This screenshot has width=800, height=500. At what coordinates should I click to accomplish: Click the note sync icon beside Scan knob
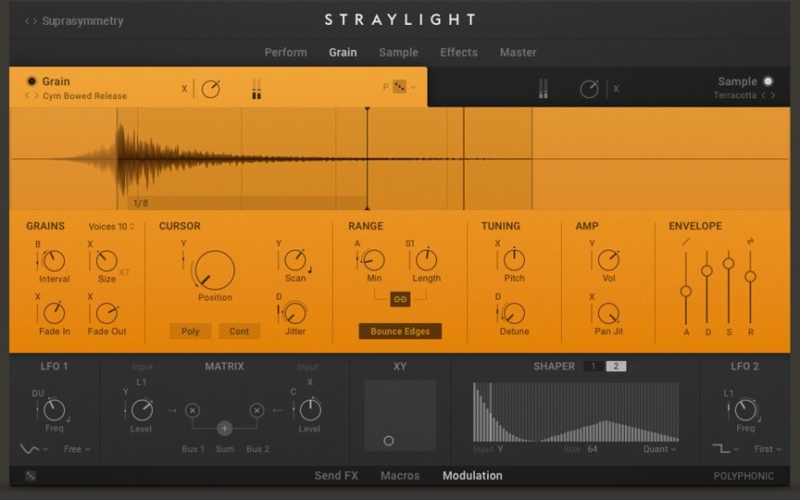coord(309,270)
